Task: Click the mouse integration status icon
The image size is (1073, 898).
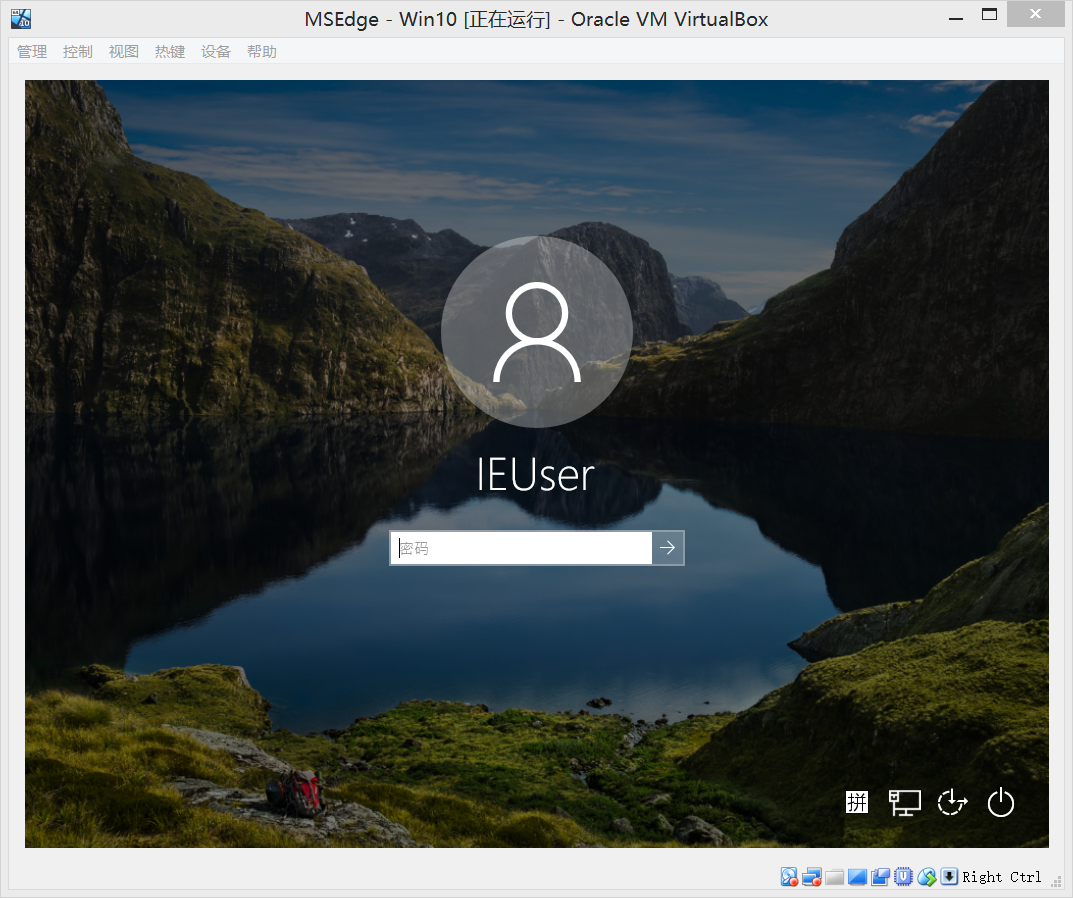Action: [x=927, y=877]
